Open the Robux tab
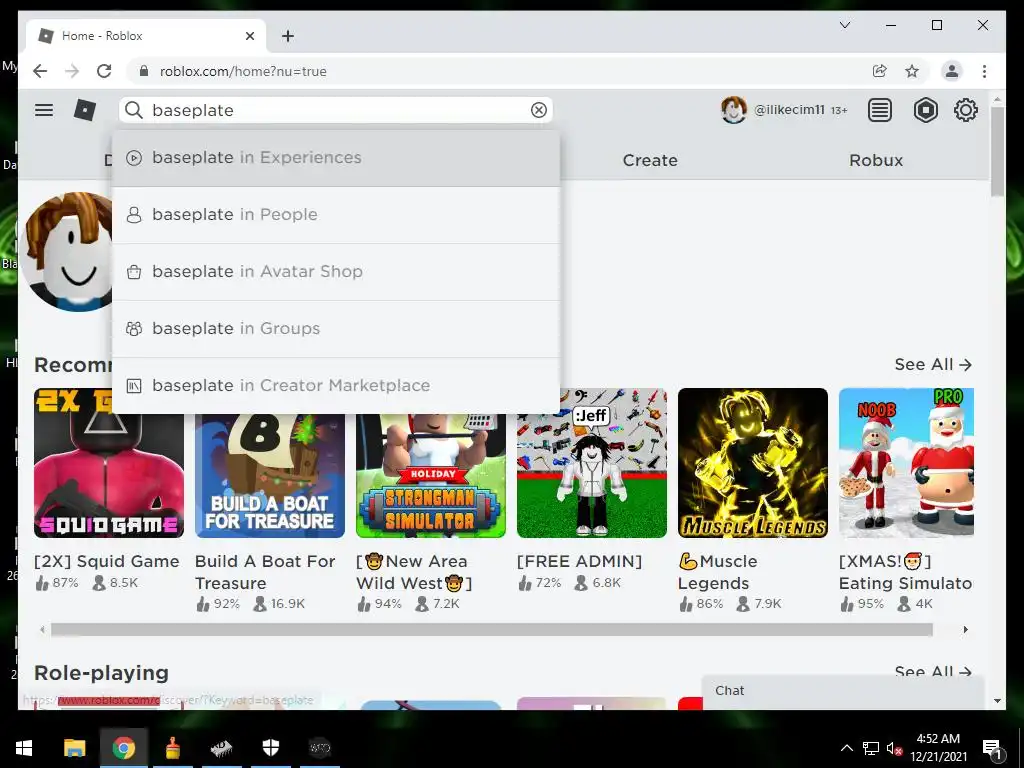 [876, 160]
